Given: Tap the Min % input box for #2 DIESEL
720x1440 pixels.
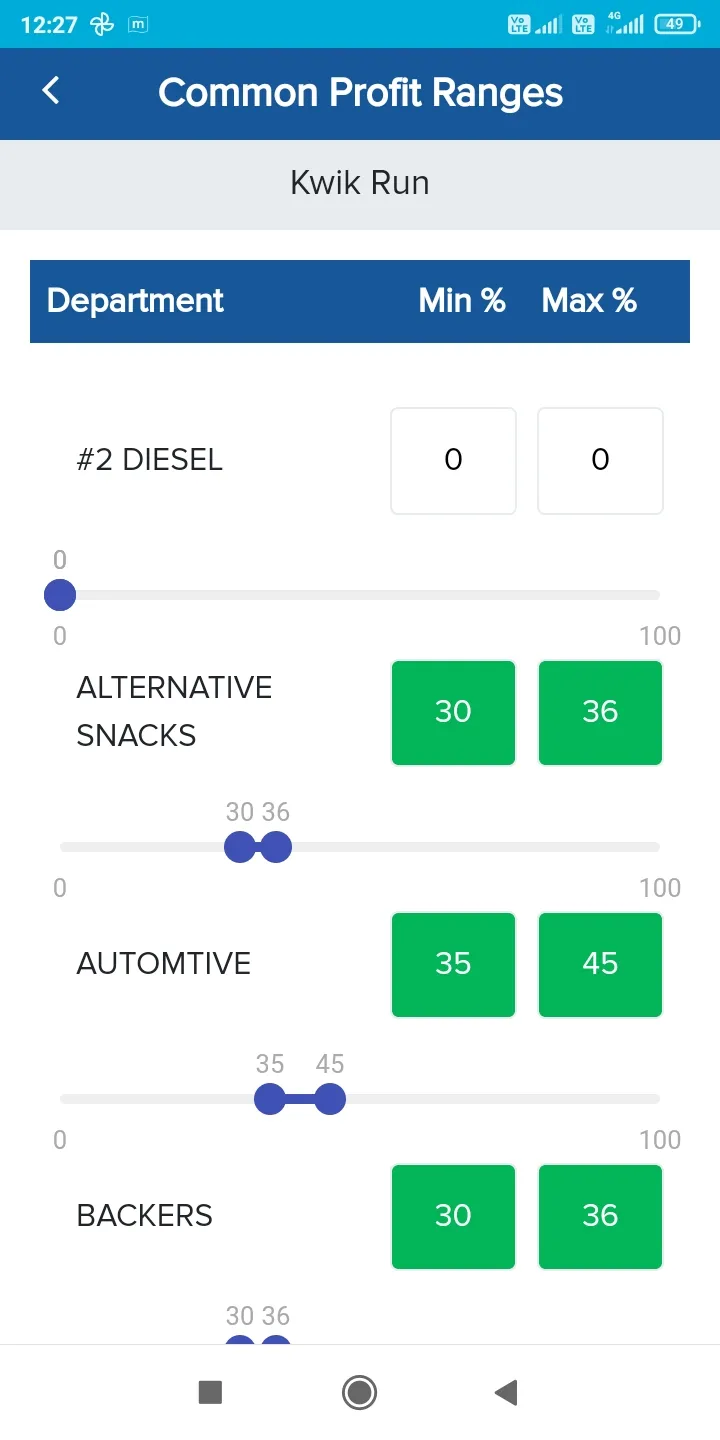Looking at the screenshot, I should (x=452, y=460).
